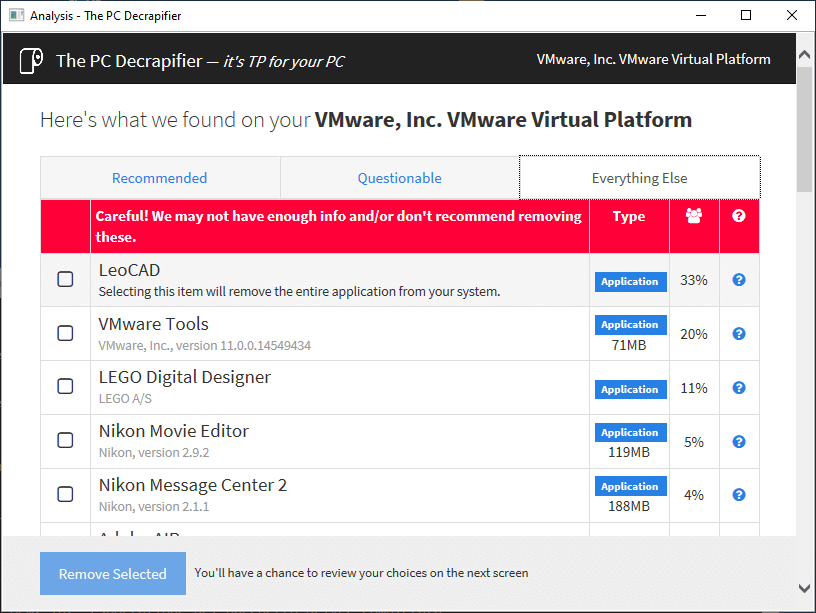This screenshot has width=816, height=613.
Task: Click the Application badge for LeoCAD
Action: 630,282
